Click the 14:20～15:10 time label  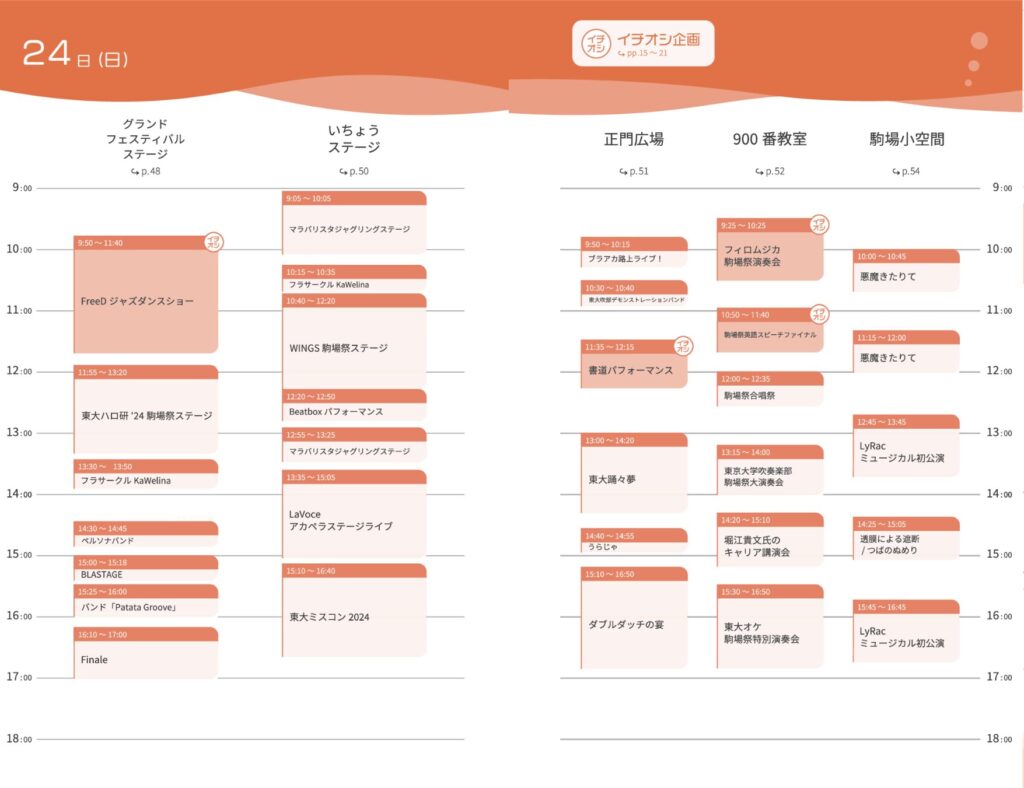[746, 520]
